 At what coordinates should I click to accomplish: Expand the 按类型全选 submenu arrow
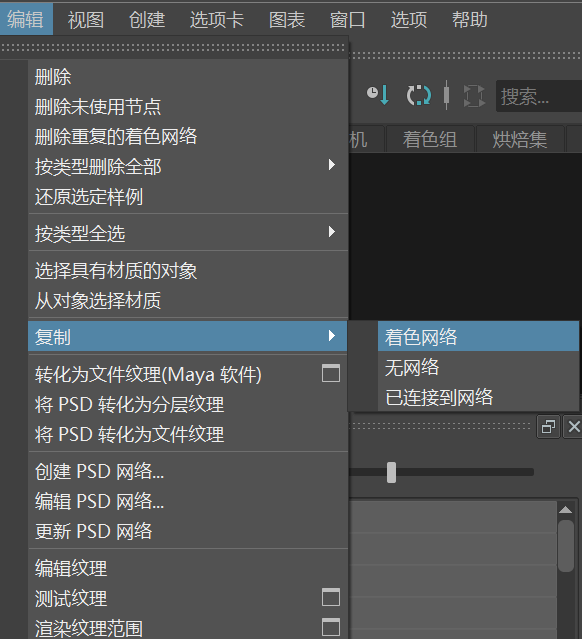click(332, 232)
